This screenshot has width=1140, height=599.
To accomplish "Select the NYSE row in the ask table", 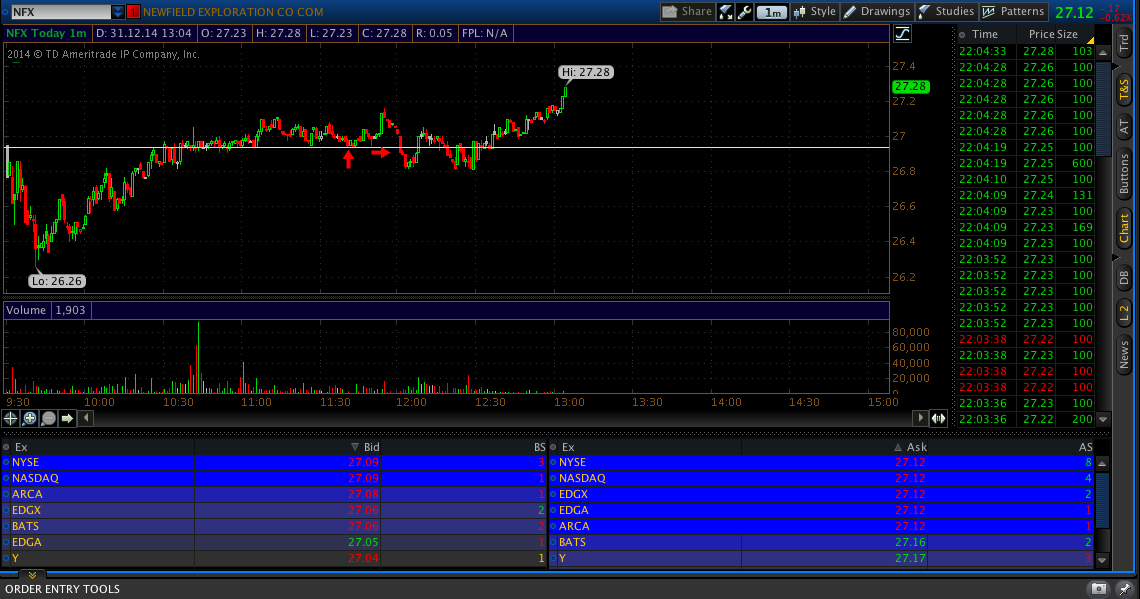I will point(822,462).
